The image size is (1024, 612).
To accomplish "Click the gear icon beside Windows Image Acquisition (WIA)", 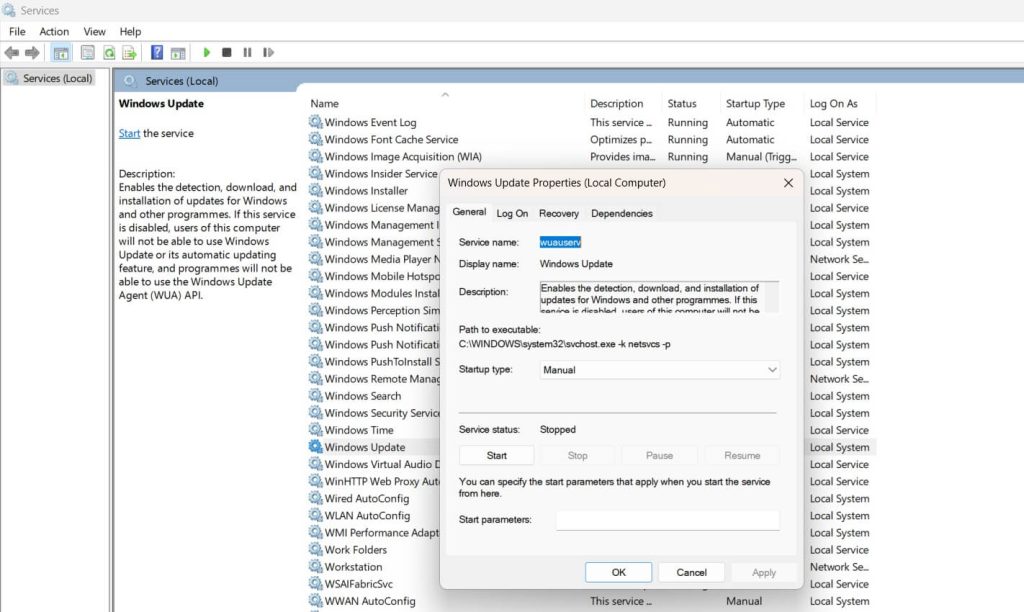I will pos(315,156).
